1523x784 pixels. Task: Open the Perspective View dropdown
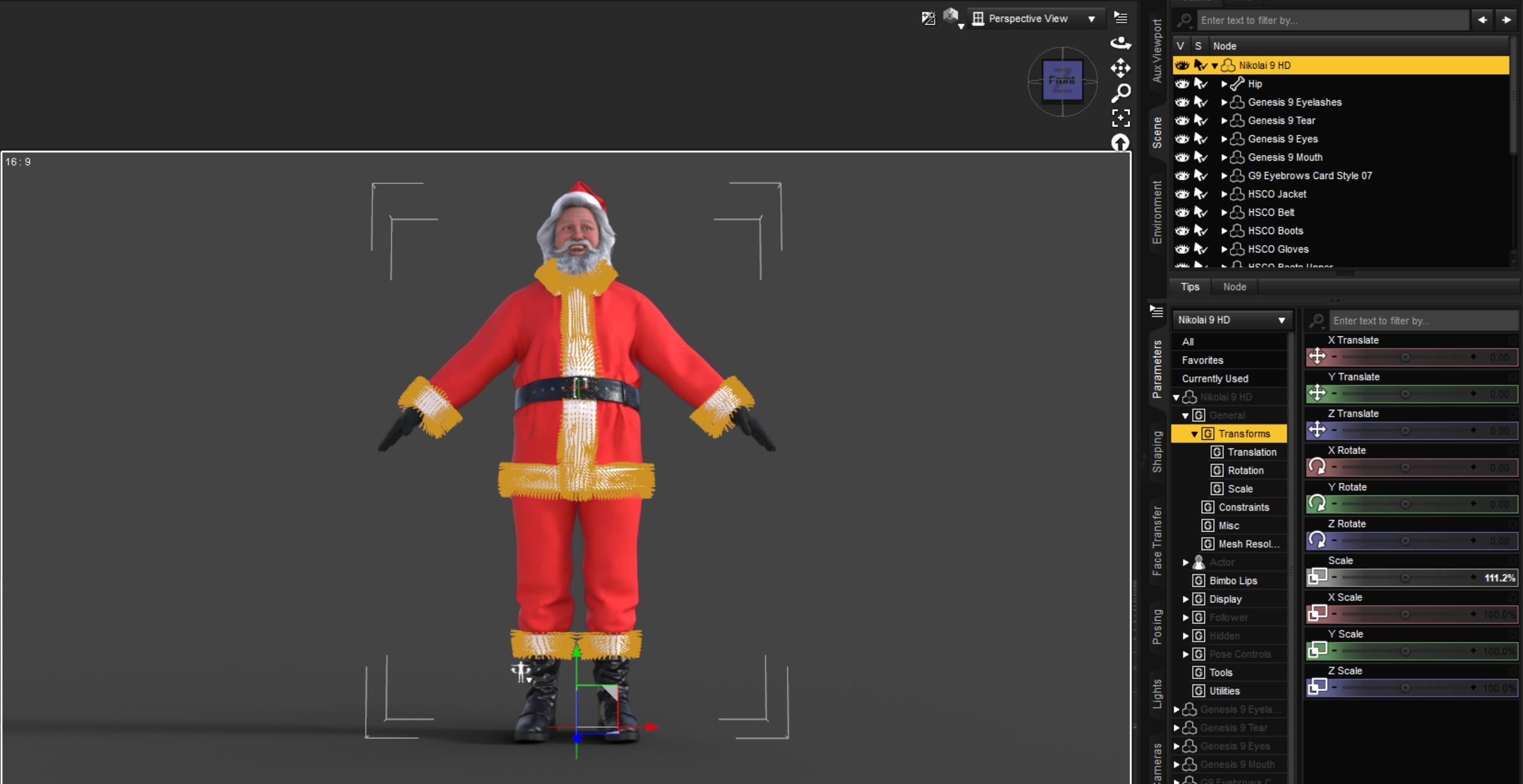click(x=1035, y=18)
